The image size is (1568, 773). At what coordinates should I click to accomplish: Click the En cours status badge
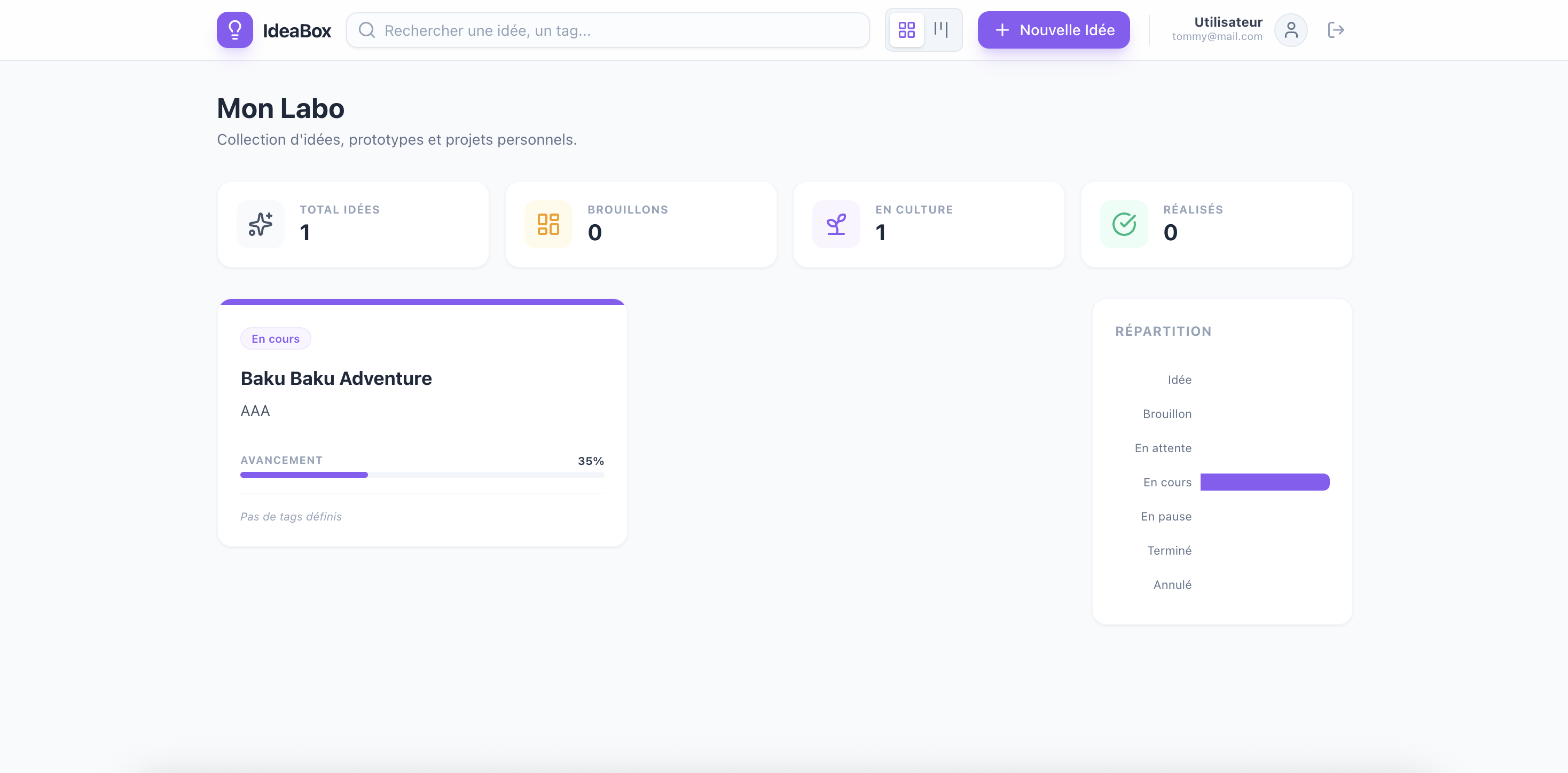275,339
